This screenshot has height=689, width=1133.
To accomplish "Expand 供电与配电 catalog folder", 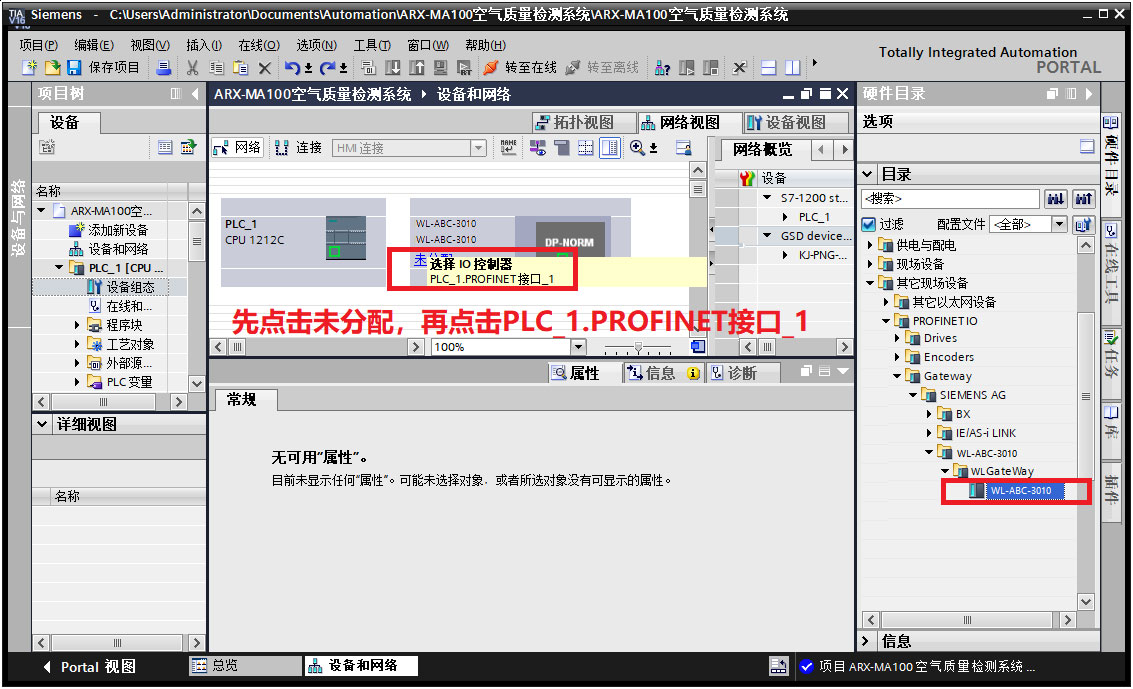I will tap(871, 245).
